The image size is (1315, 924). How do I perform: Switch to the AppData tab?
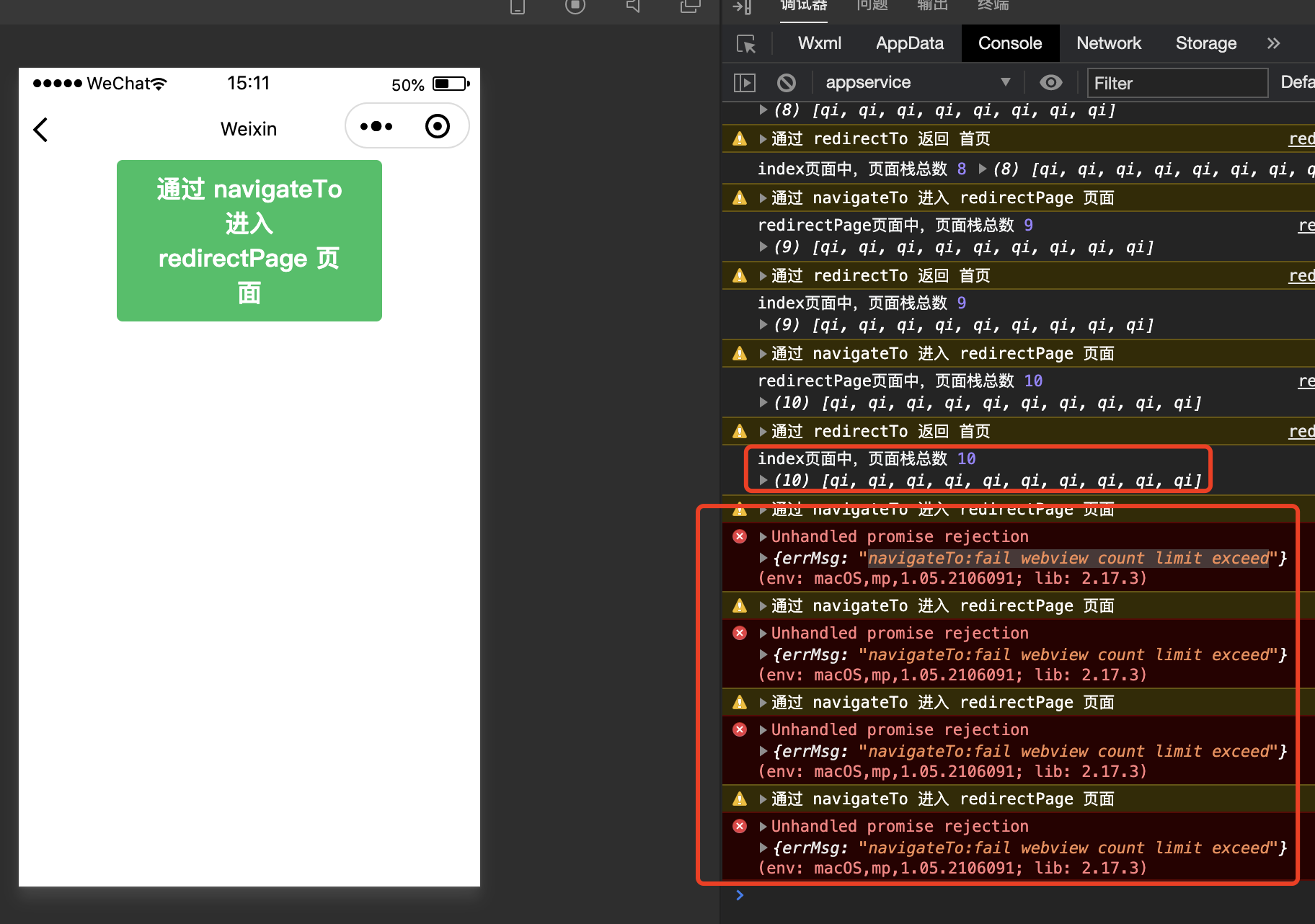(910, 43)
